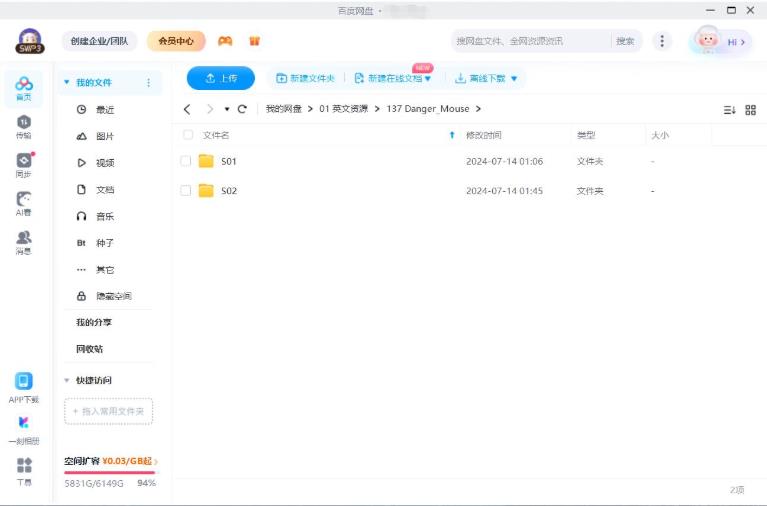
Task: Tick the select-all checkbox in header row
Action: coord(187,135)
